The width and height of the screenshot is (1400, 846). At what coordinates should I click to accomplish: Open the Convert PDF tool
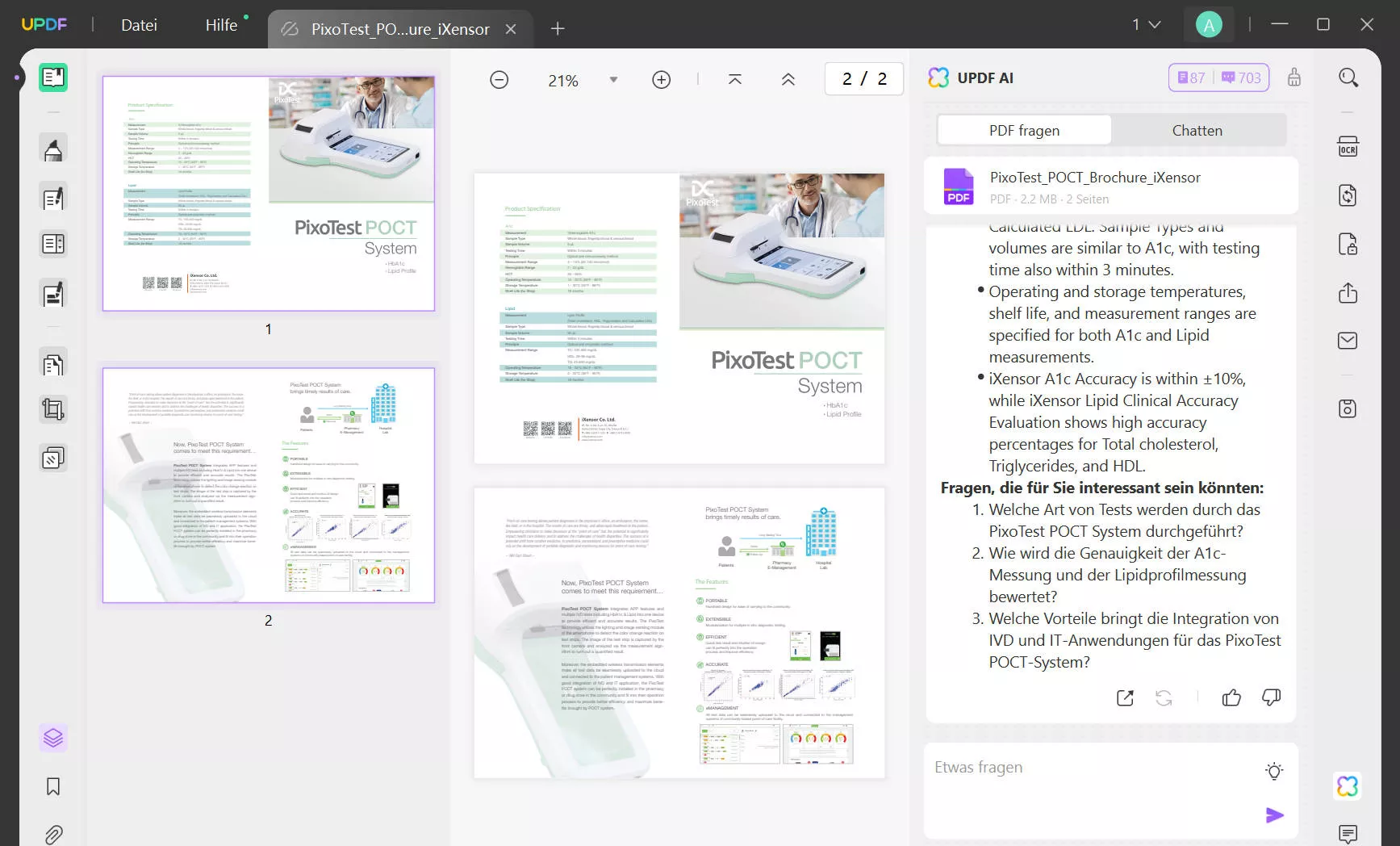1348,195
